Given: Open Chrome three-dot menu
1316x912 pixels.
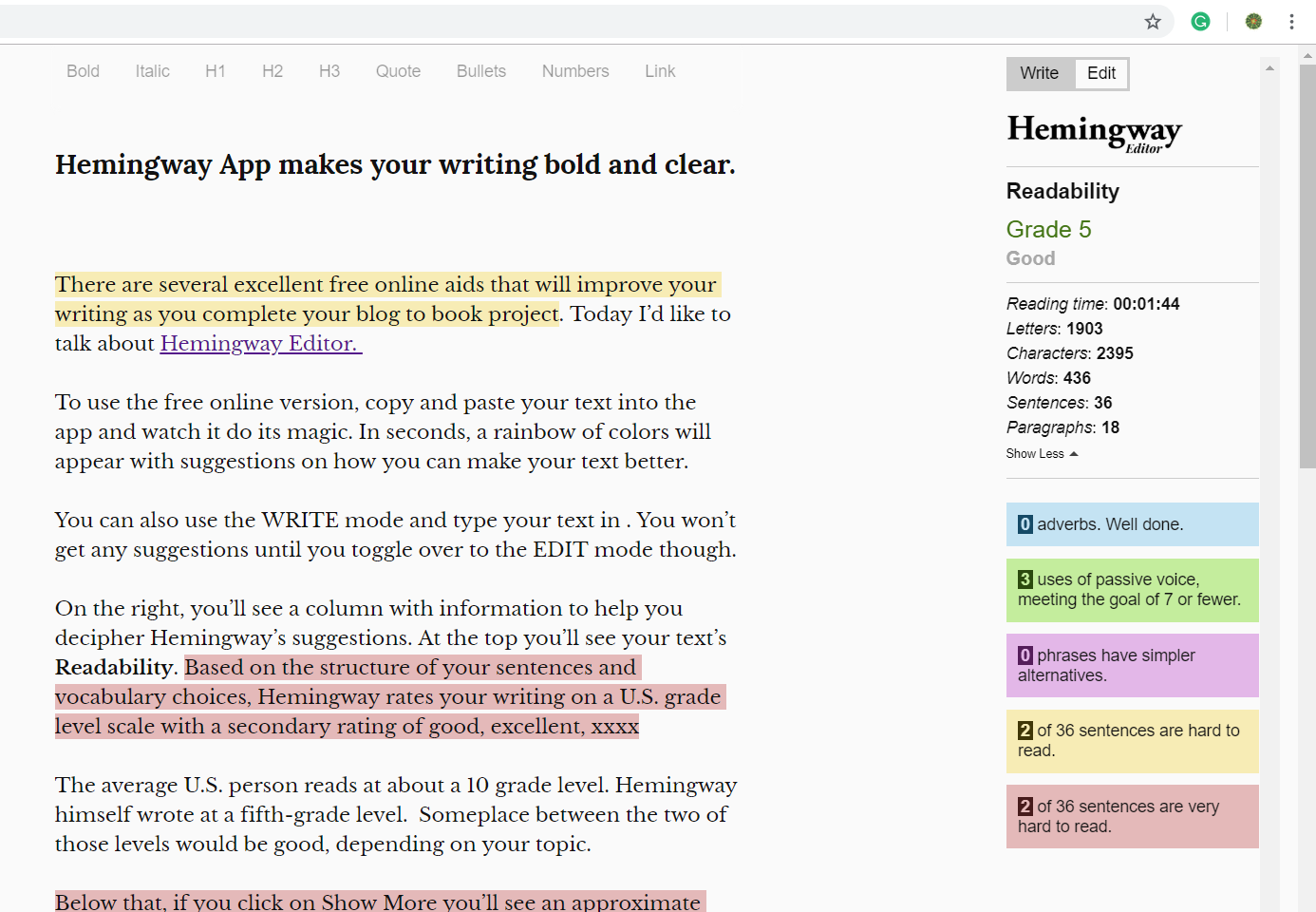Looking at the screenshot, I should click(1291, 22).
